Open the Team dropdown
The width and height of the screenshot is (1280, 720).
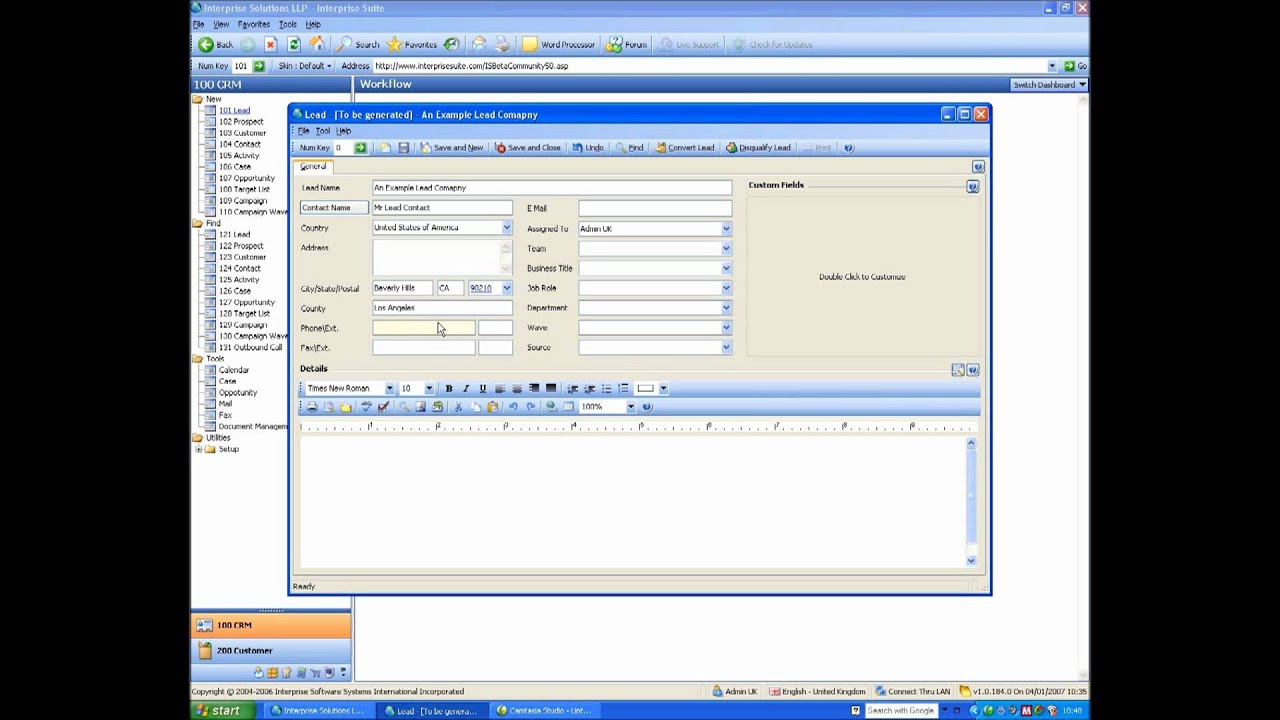pos(726,248)
